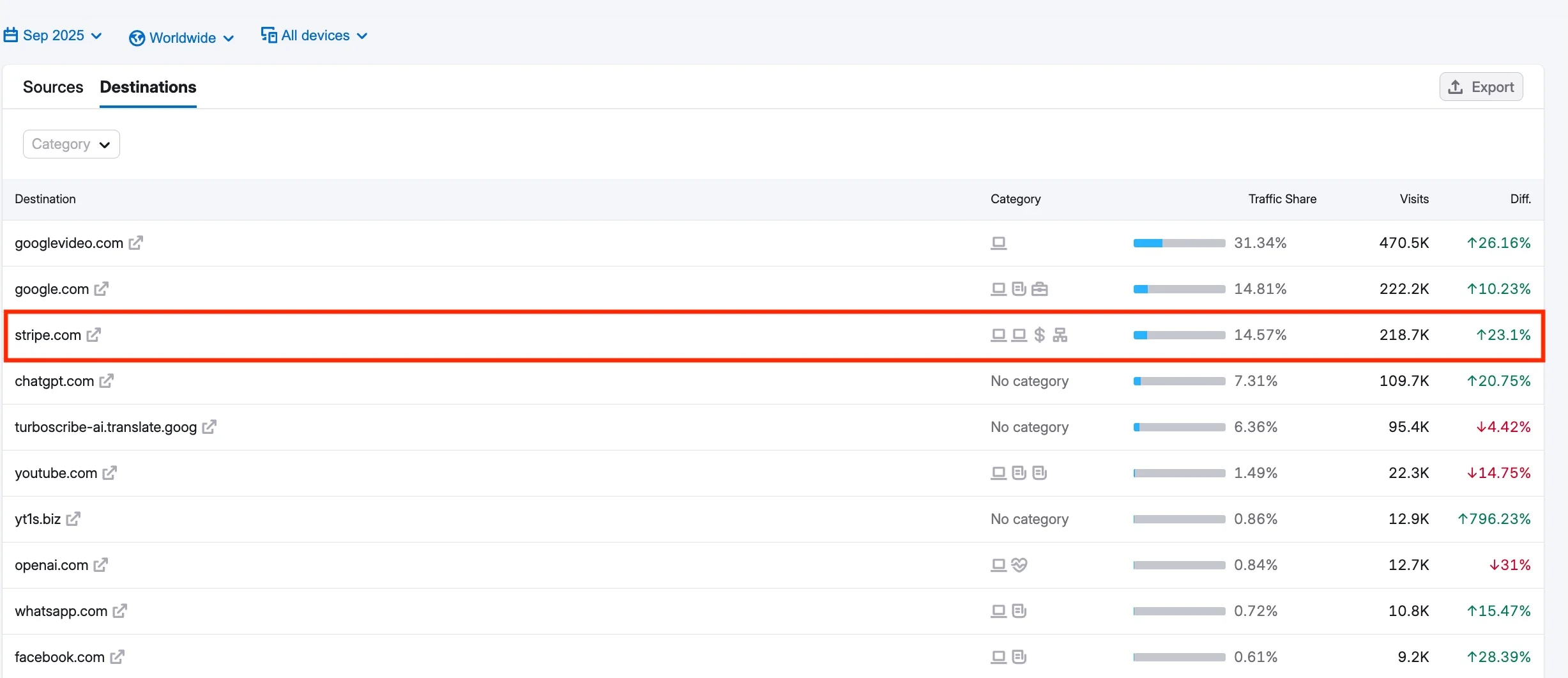
Task: Open the All devices filter dropdown
Action: [x=314, y=36]
